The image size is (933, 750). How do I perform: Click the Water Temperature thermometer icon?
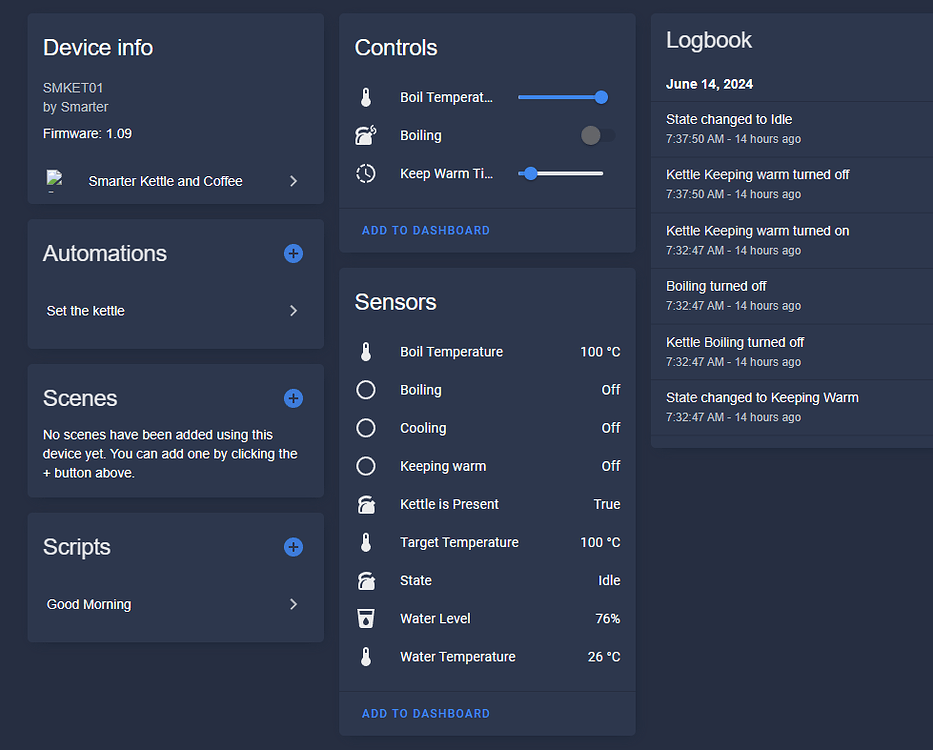(x=366, y=657)
